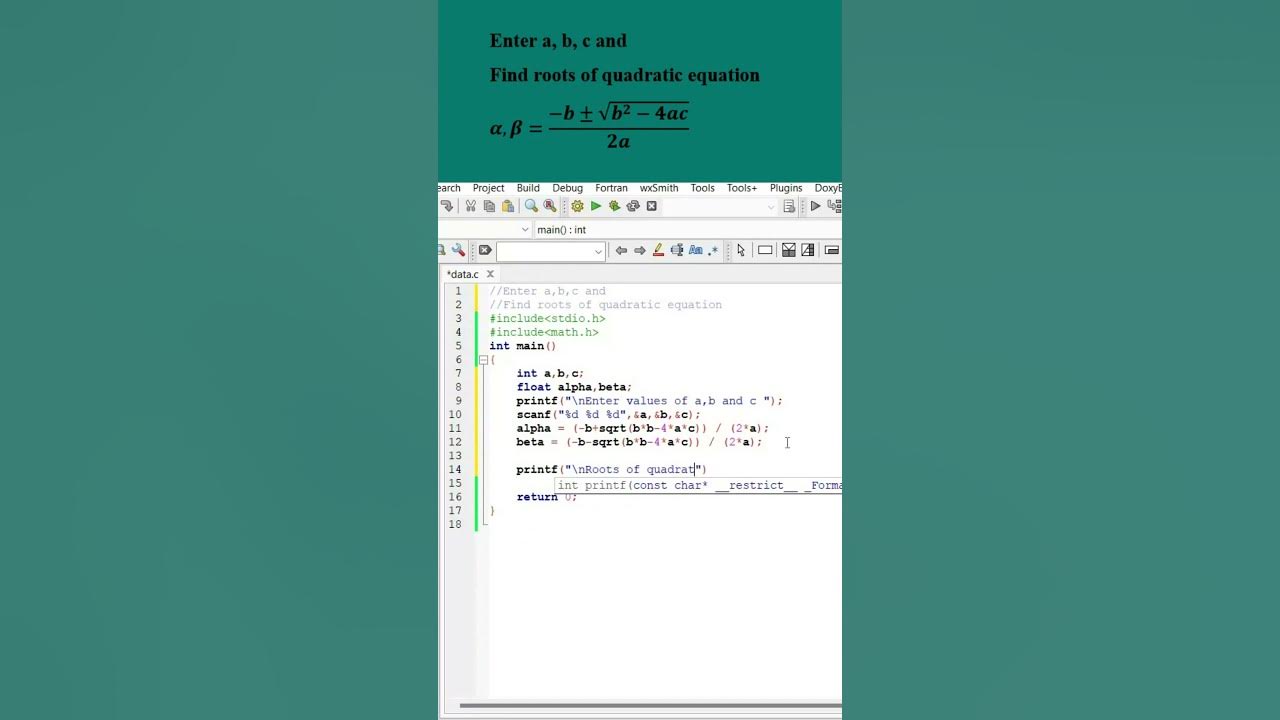
Task: Click the alpha = formula line
Action: [x=643, y=428]
